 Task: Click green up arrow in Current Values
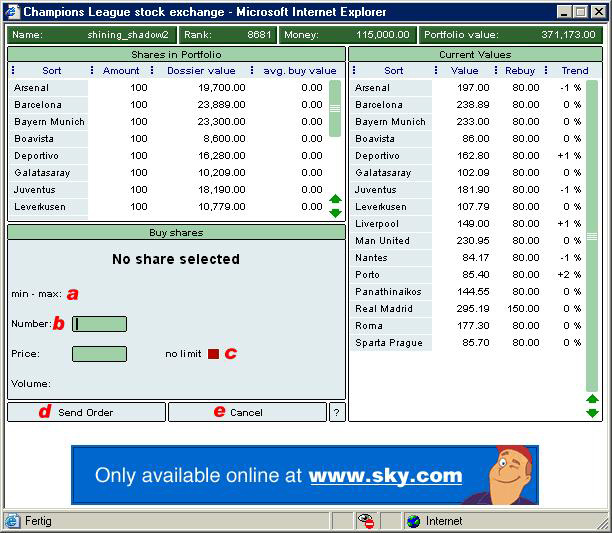[592, 399]
